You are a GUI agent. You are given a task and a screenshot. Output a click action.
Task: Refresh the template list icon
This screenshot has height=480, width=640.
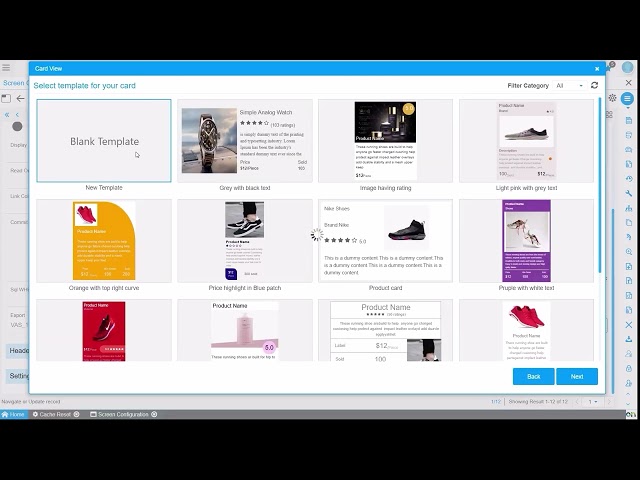pyautogui.click(x=594, y=85)
